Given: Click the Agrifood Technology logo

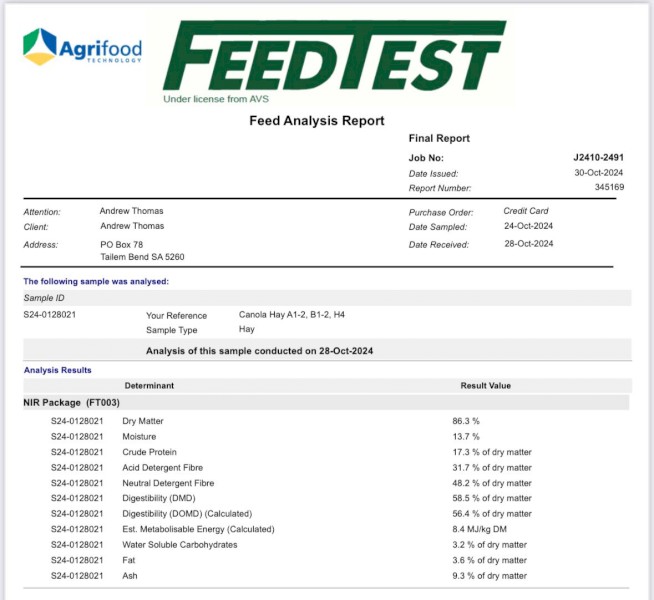Looking at the screenshot, I should coord(82,47).
